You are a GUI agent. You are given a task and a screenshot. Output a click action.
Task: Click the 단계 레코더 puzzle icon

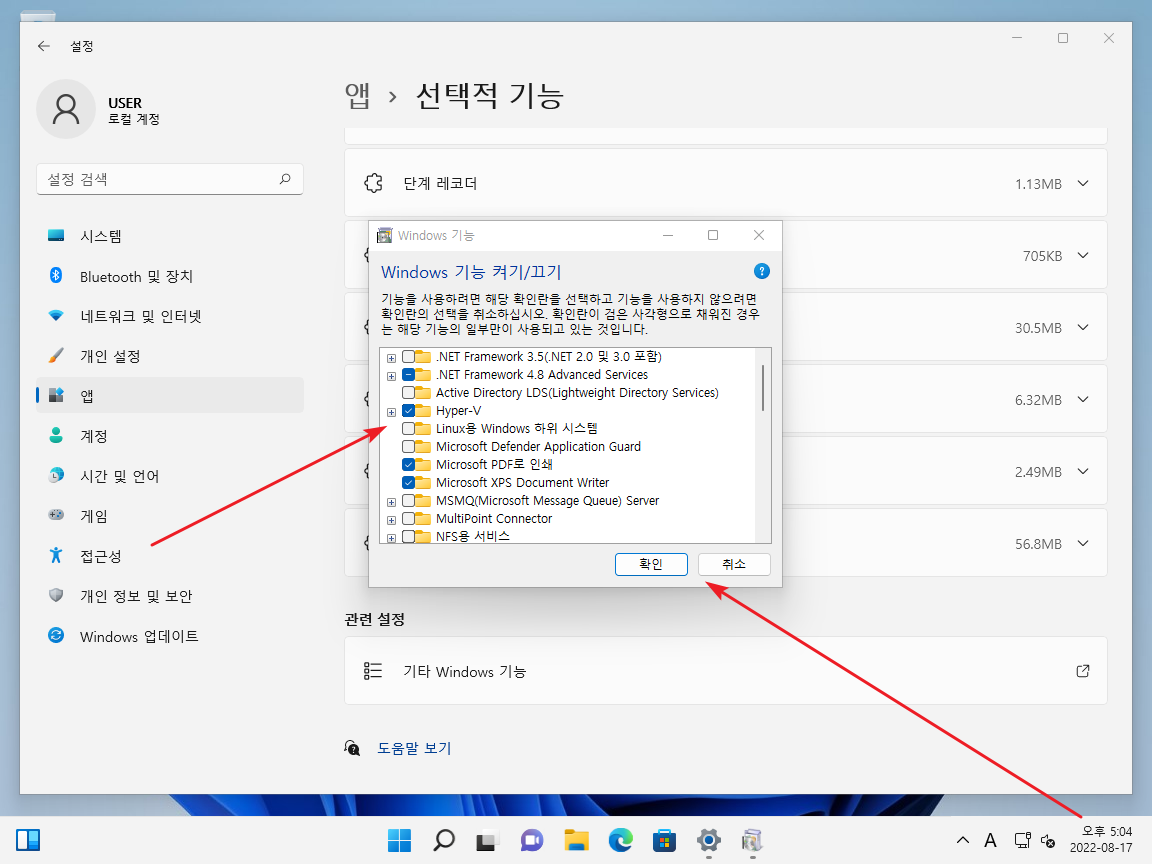373,183
